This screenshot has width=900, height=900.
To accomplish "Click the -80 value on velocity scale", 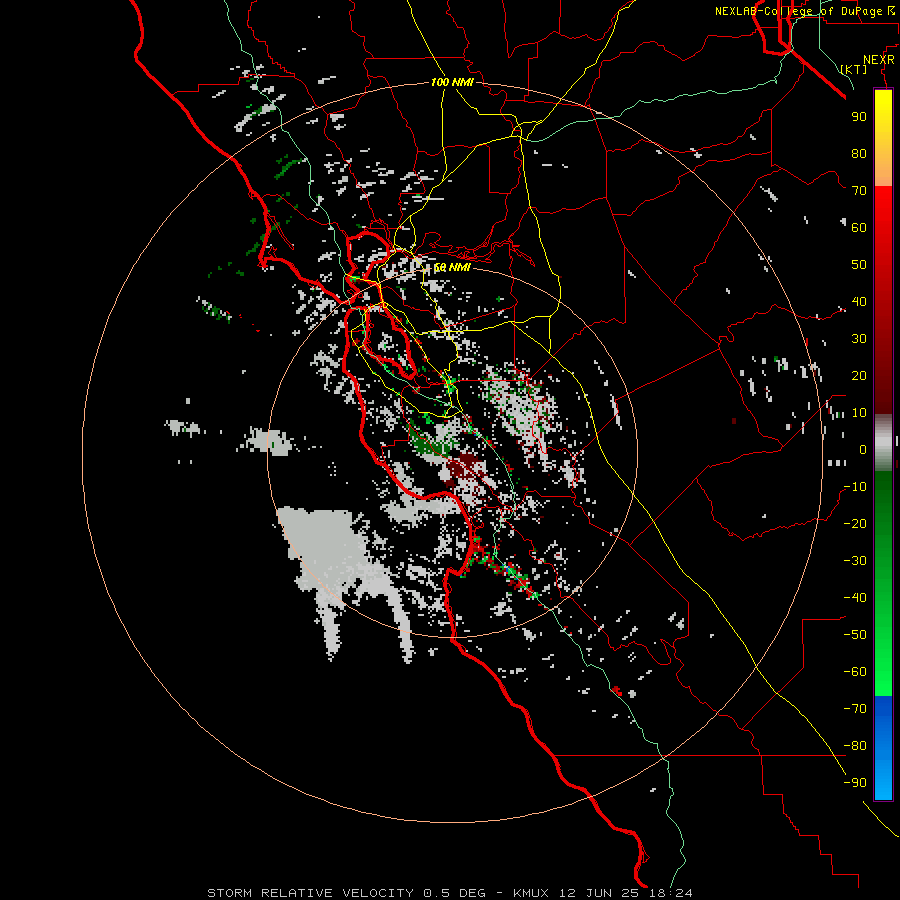I will [x=855, y=746].
